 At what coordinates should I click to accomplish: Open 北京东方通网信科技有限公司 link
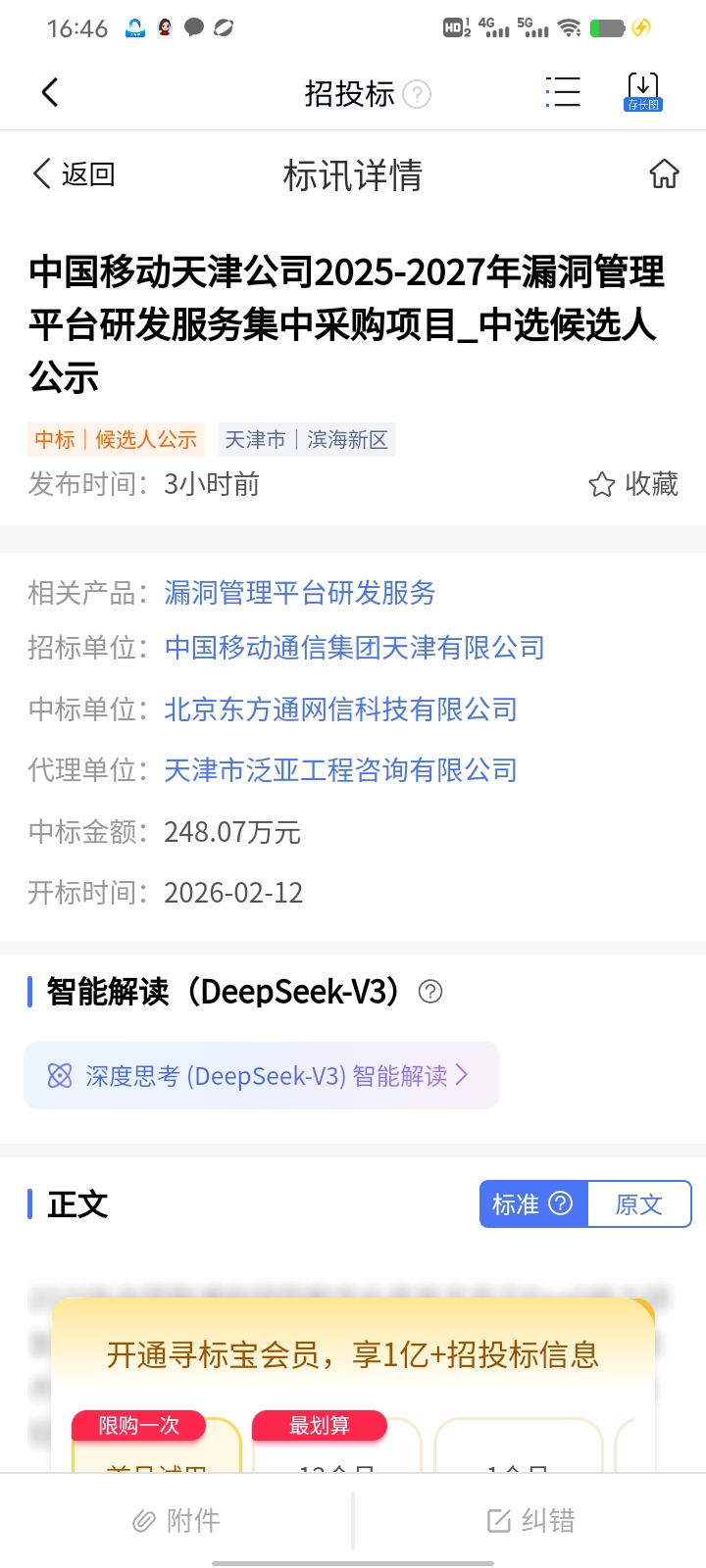[341, 710]
